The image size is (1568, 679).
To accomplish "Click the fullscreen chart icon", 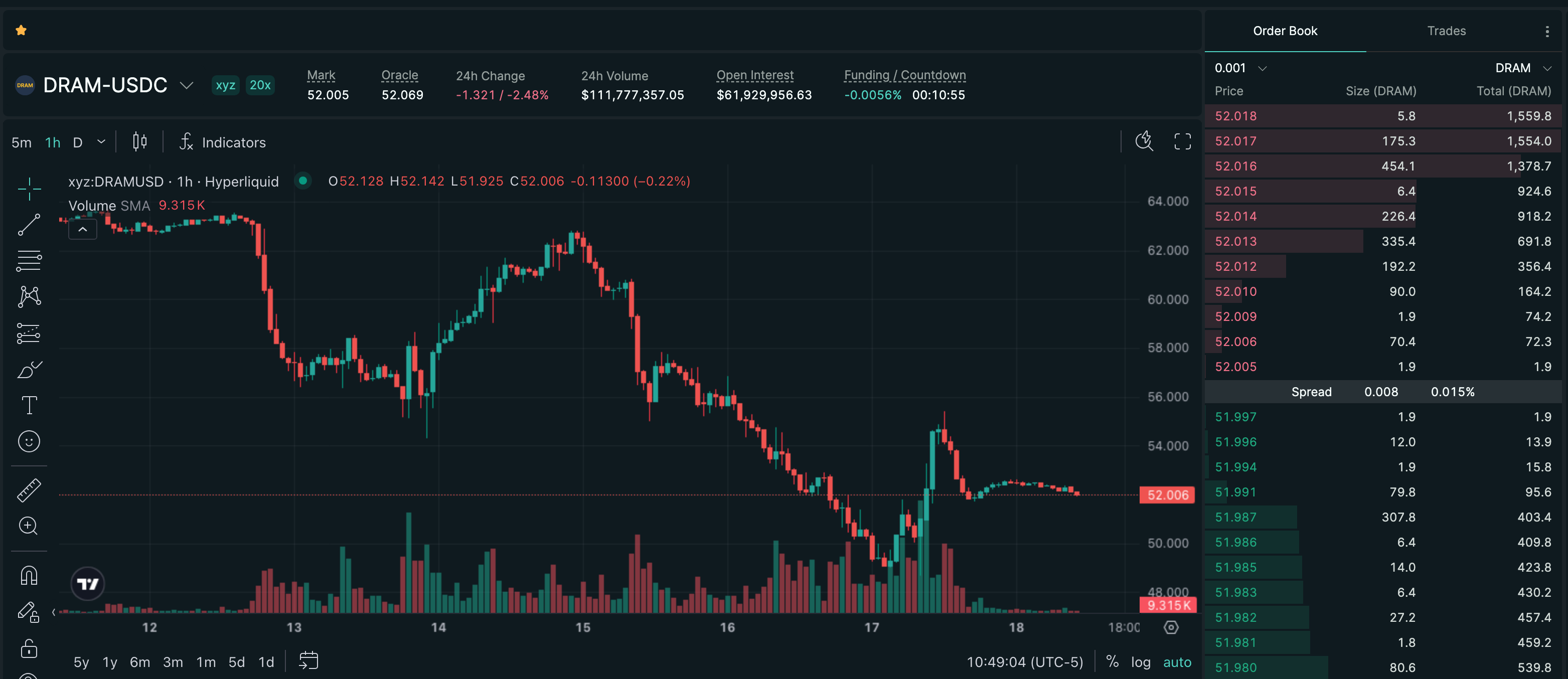I will [1182, 142].
